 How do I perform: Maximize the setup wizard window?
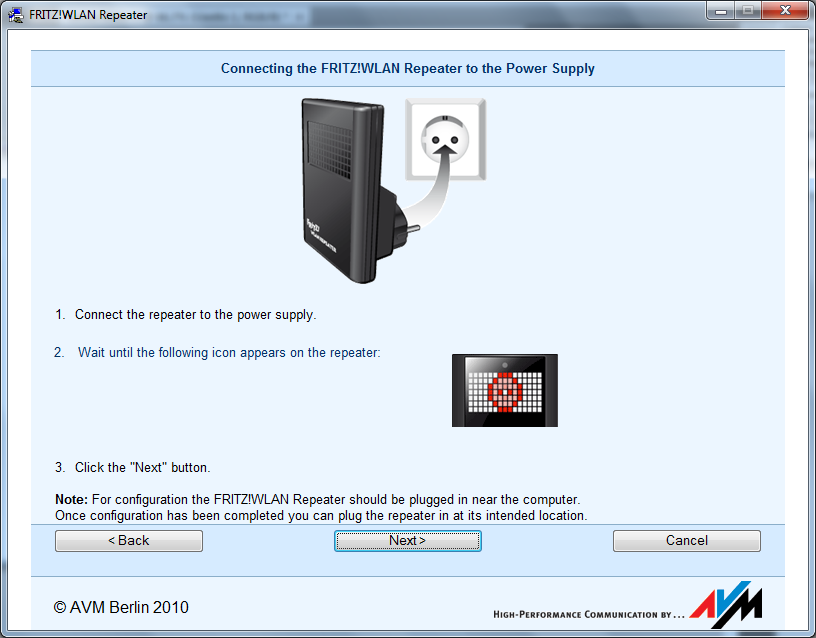[x=749, y=11]
